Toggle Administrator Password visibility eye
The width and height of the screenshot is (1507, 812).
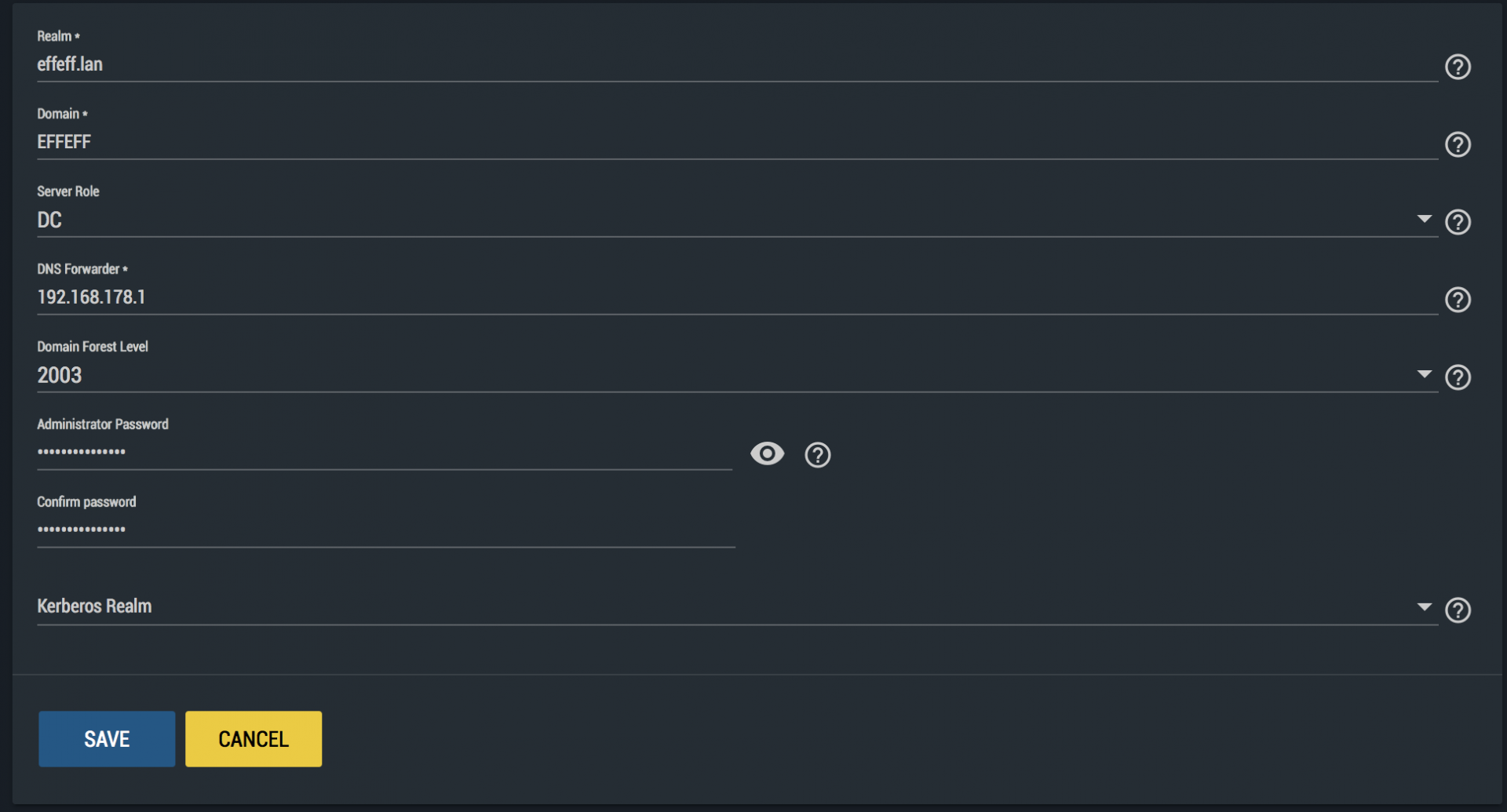tap(767, 453)
